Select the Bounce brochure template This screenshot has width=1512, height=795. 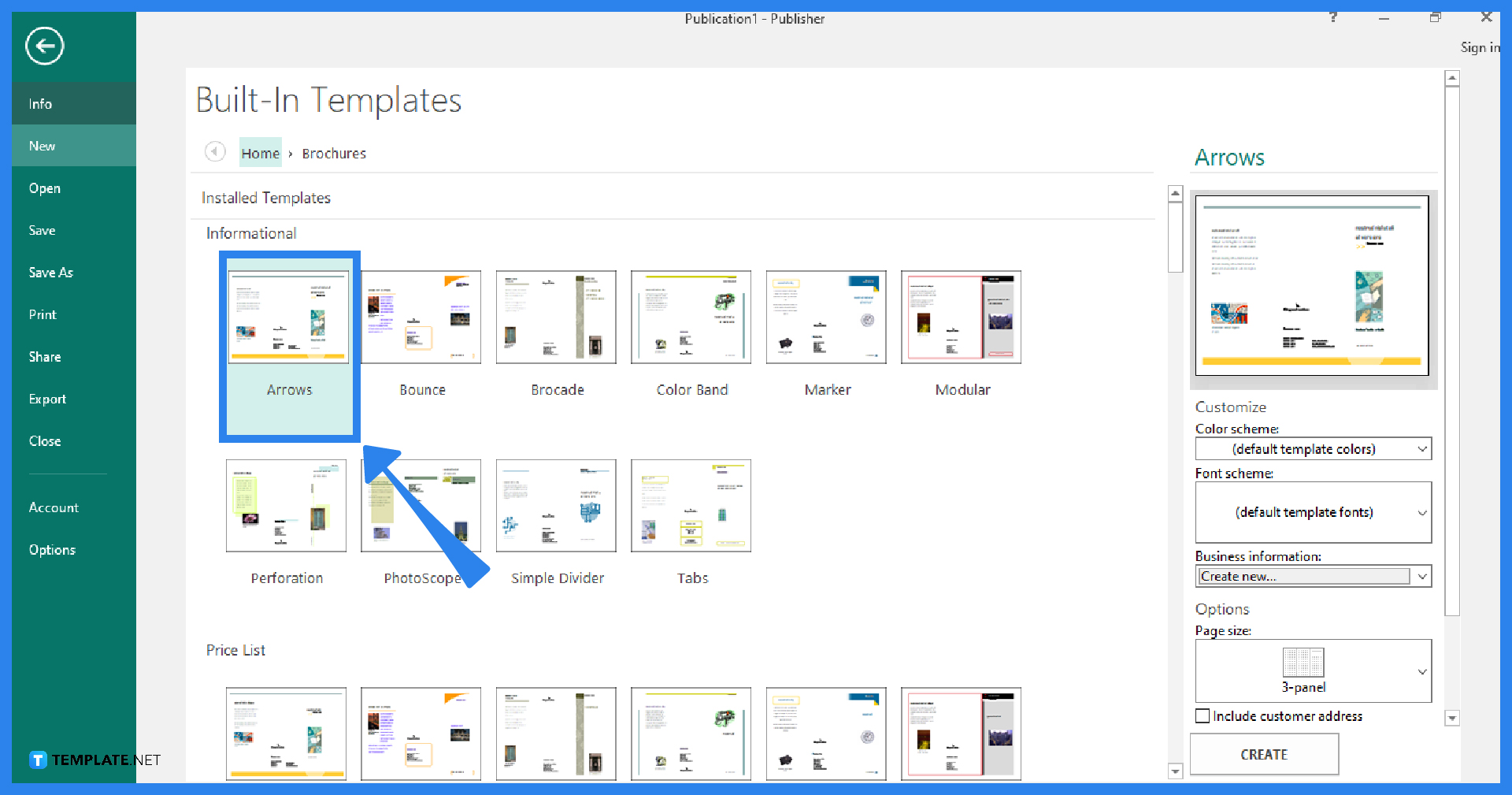pyautogui.click(x=421, y=317)
